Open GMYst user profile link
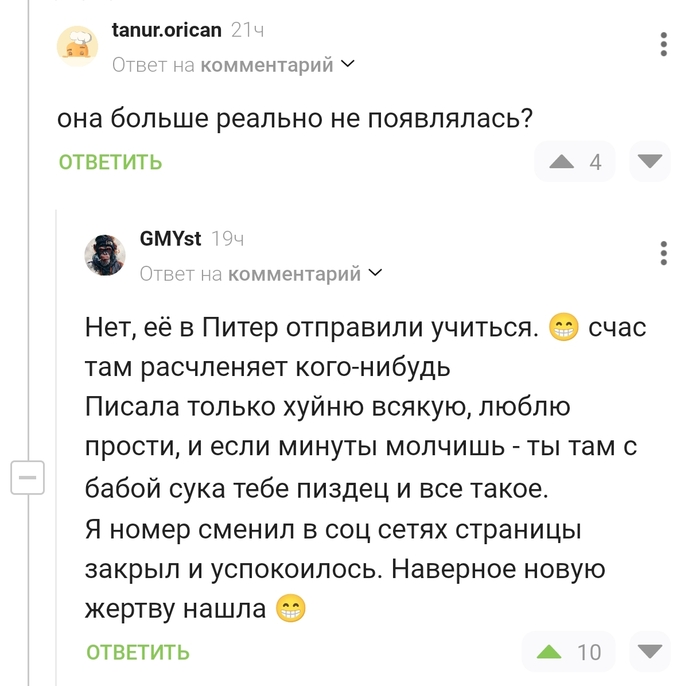The width and height of the screenshot is (700, 686). point(170,239)
